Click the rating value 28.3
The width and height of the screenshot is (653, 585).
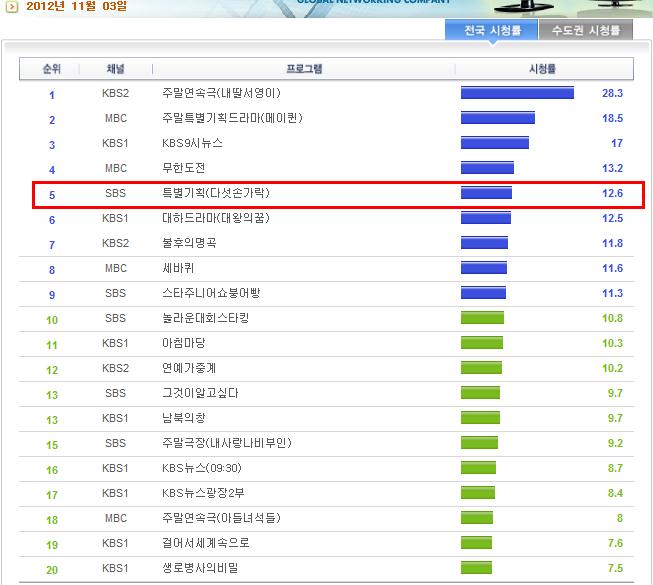[x=612, y=93]
